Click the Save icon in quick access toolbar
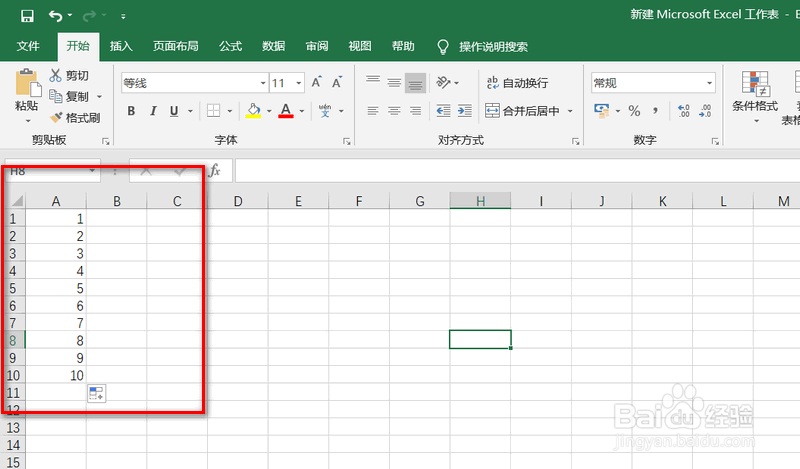 [27, 16]
